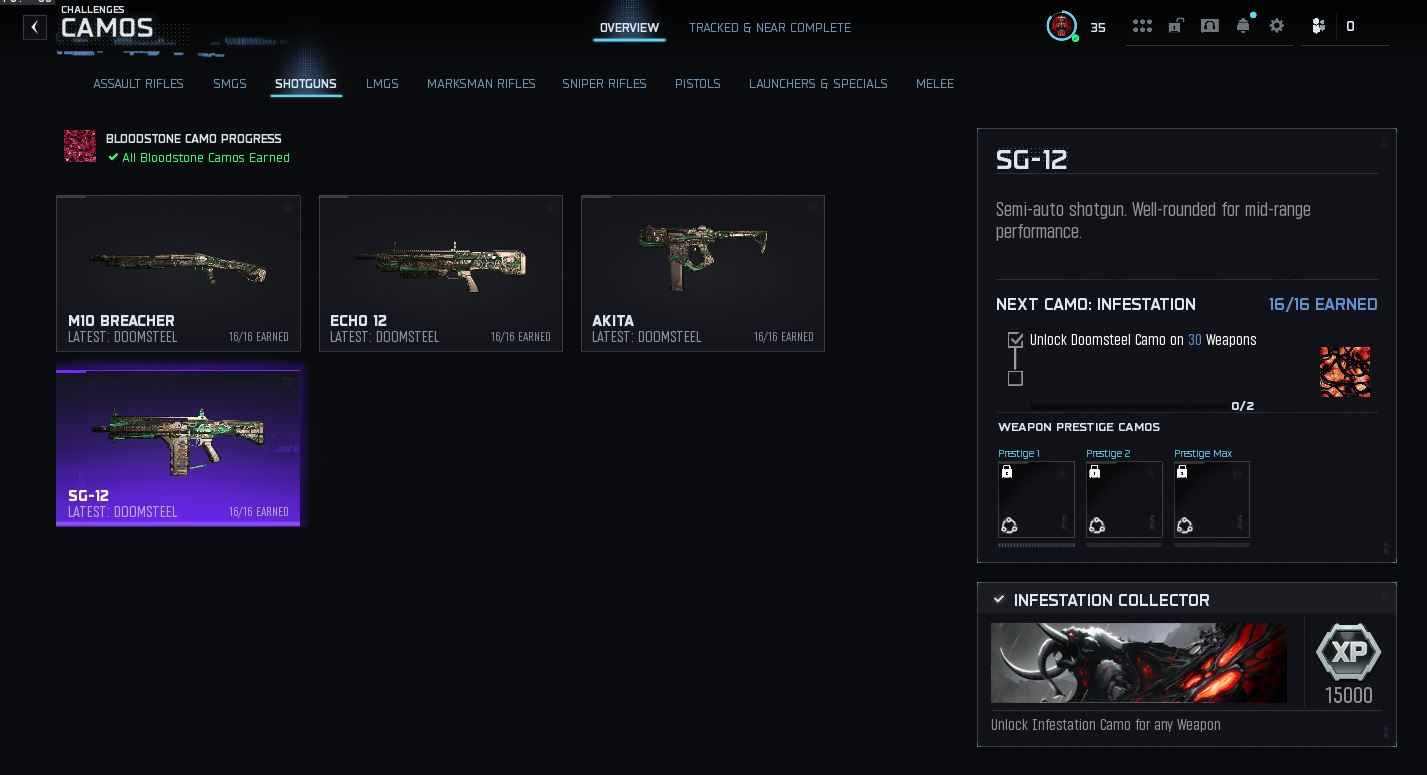Open settings gear icon

[1277, 26]
